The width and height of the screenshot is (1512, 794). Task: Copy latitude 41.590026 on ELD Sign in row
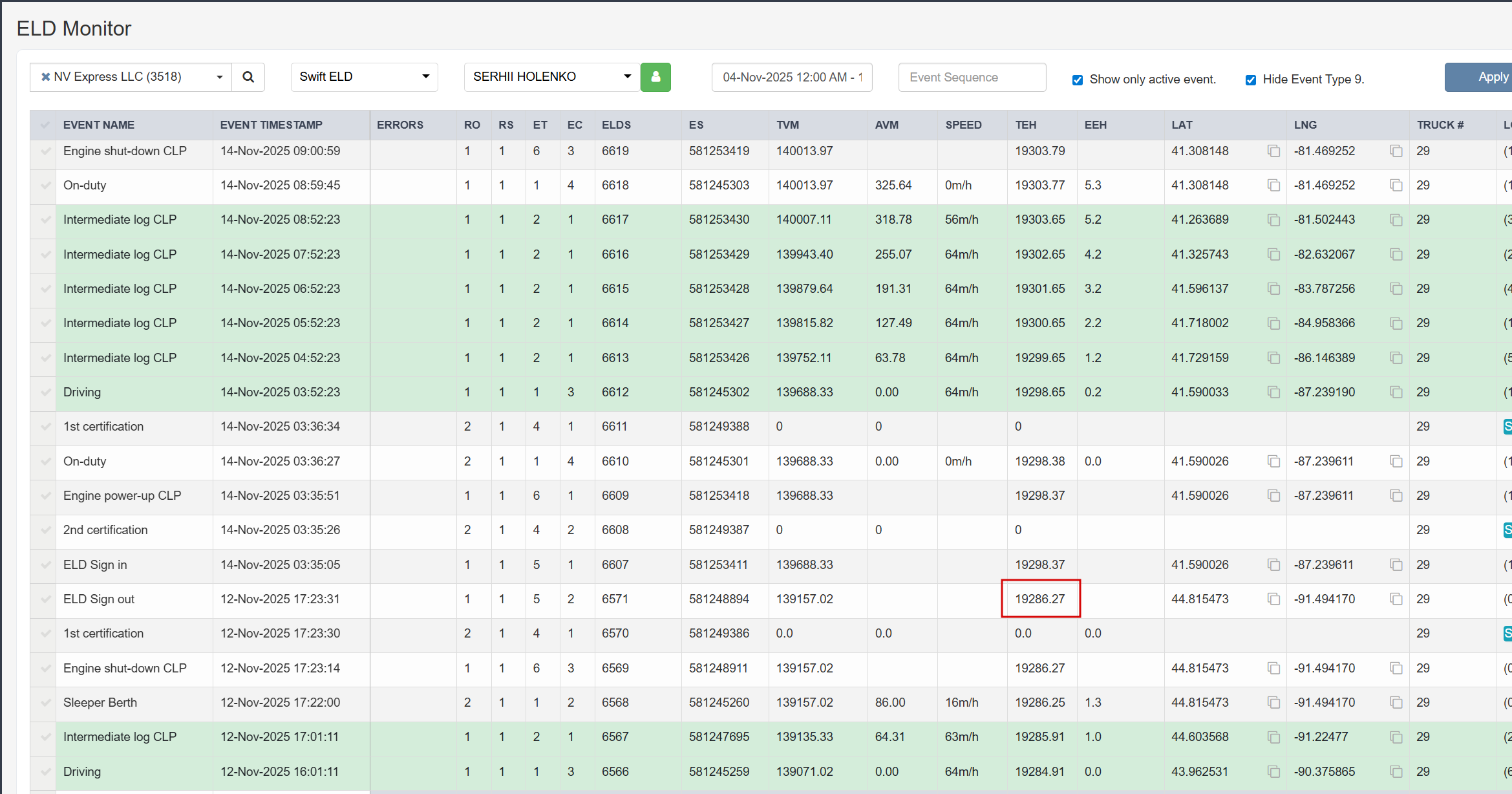point(1273,565)
